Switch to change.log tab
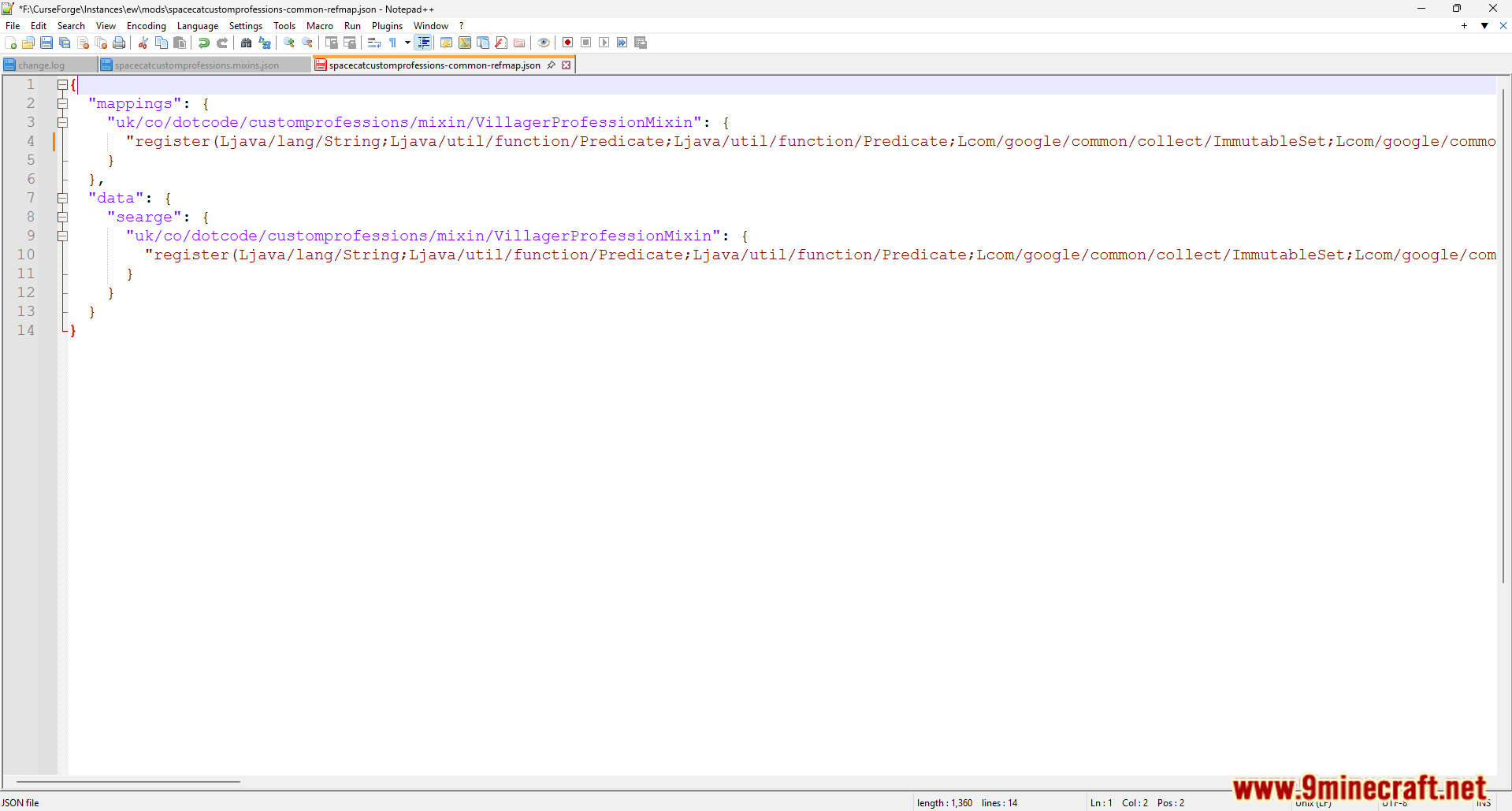Viewport: 1512px width, 811px height. point(49,65)
